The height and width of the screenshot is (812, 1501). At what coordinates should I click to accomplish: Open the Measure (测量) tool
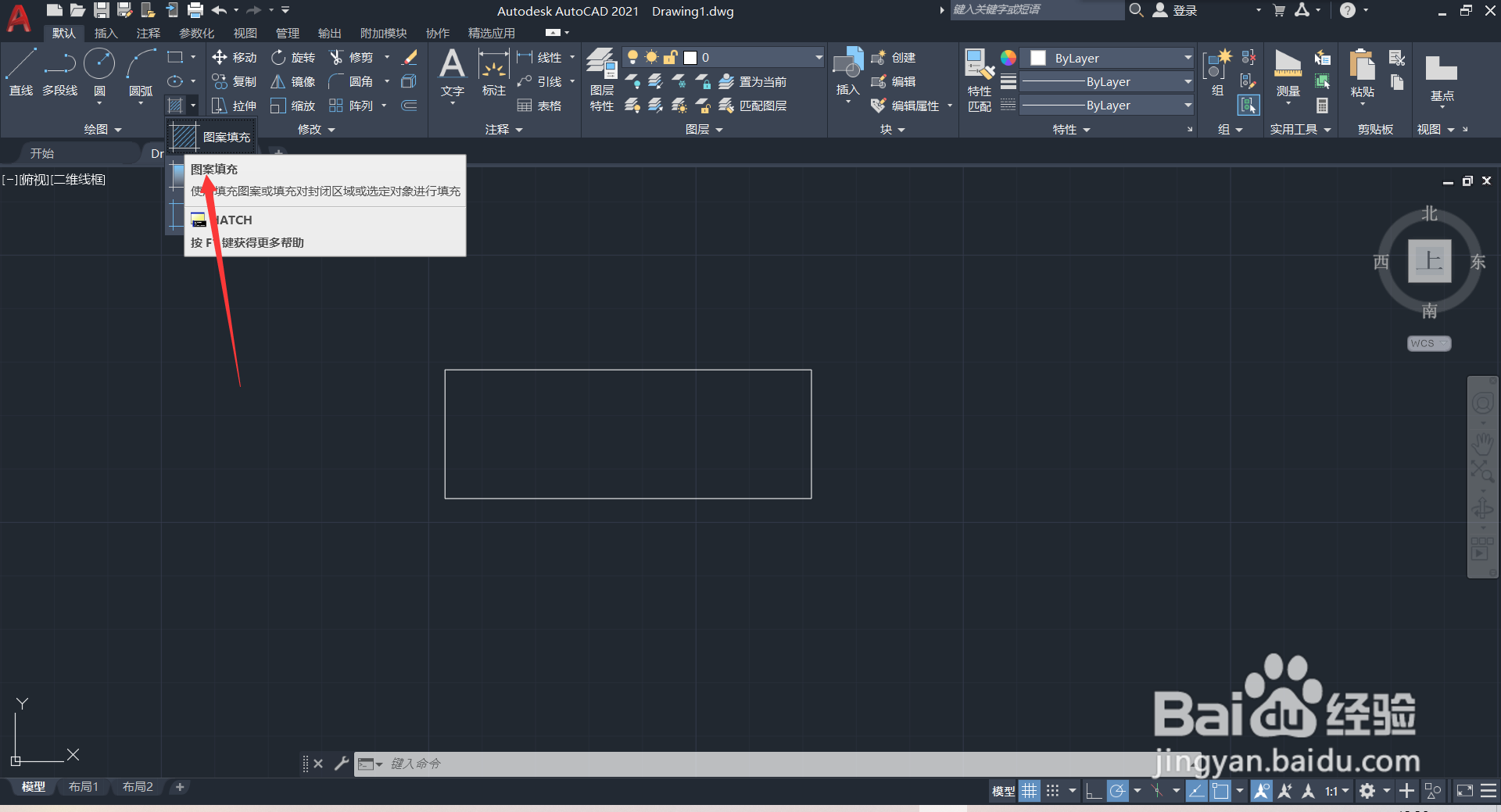click(1288, 72)
